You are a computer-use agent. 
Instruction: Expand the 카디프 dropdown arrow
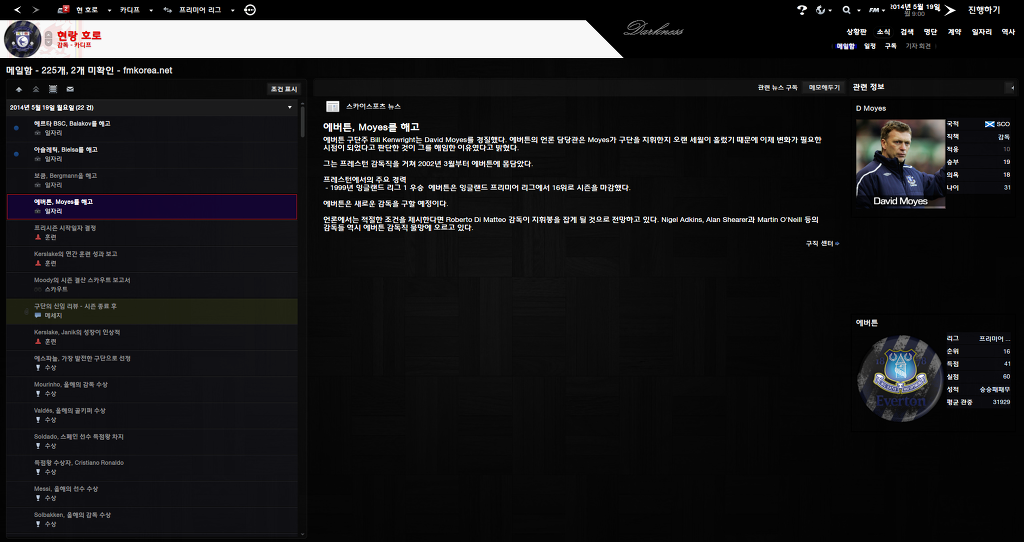tap(151, 10)
